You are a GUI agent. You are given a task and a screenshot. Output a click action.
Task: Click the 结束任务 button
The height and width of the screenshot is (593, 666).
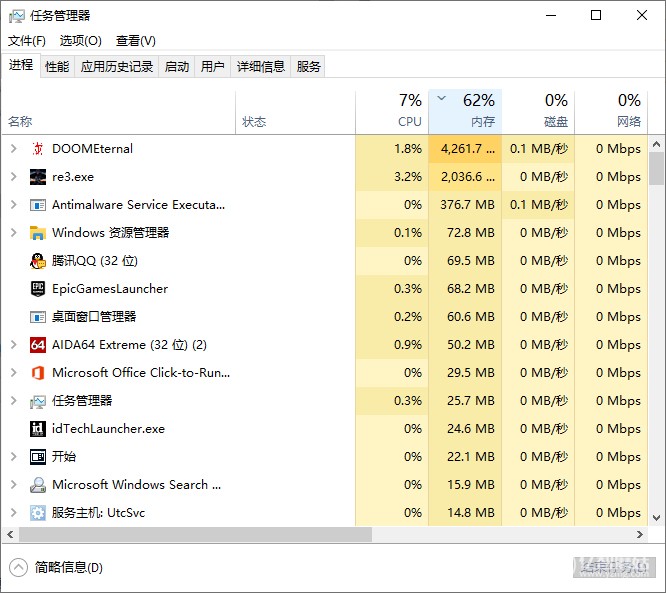[x=614, y=568]
